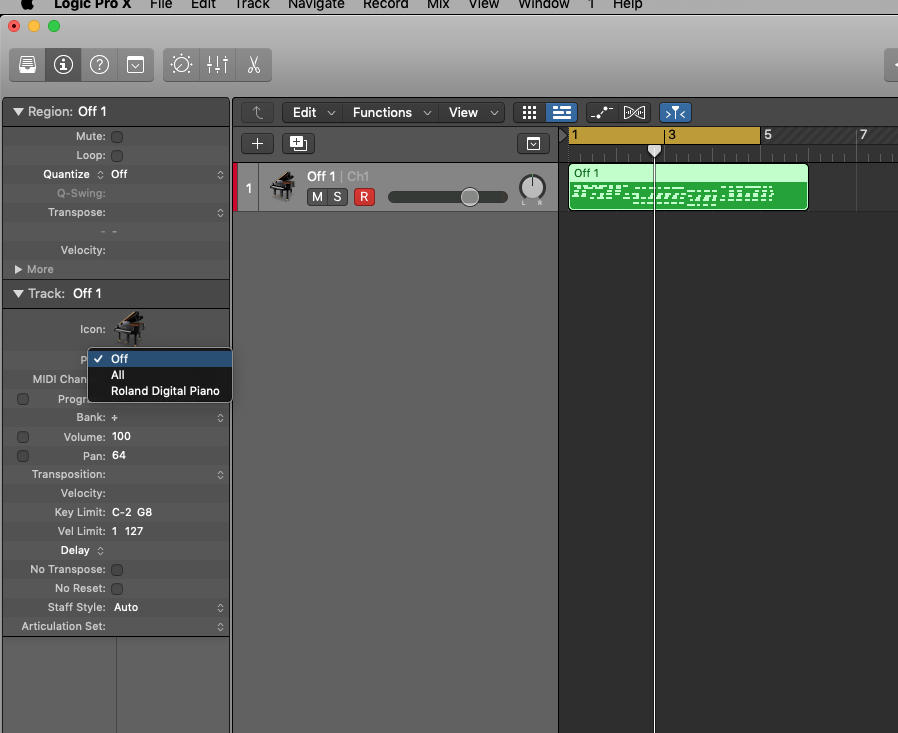This screenshot has width=898, height=733.
Task: Solo track Off 1 with S button
Action: pos(337,197)
